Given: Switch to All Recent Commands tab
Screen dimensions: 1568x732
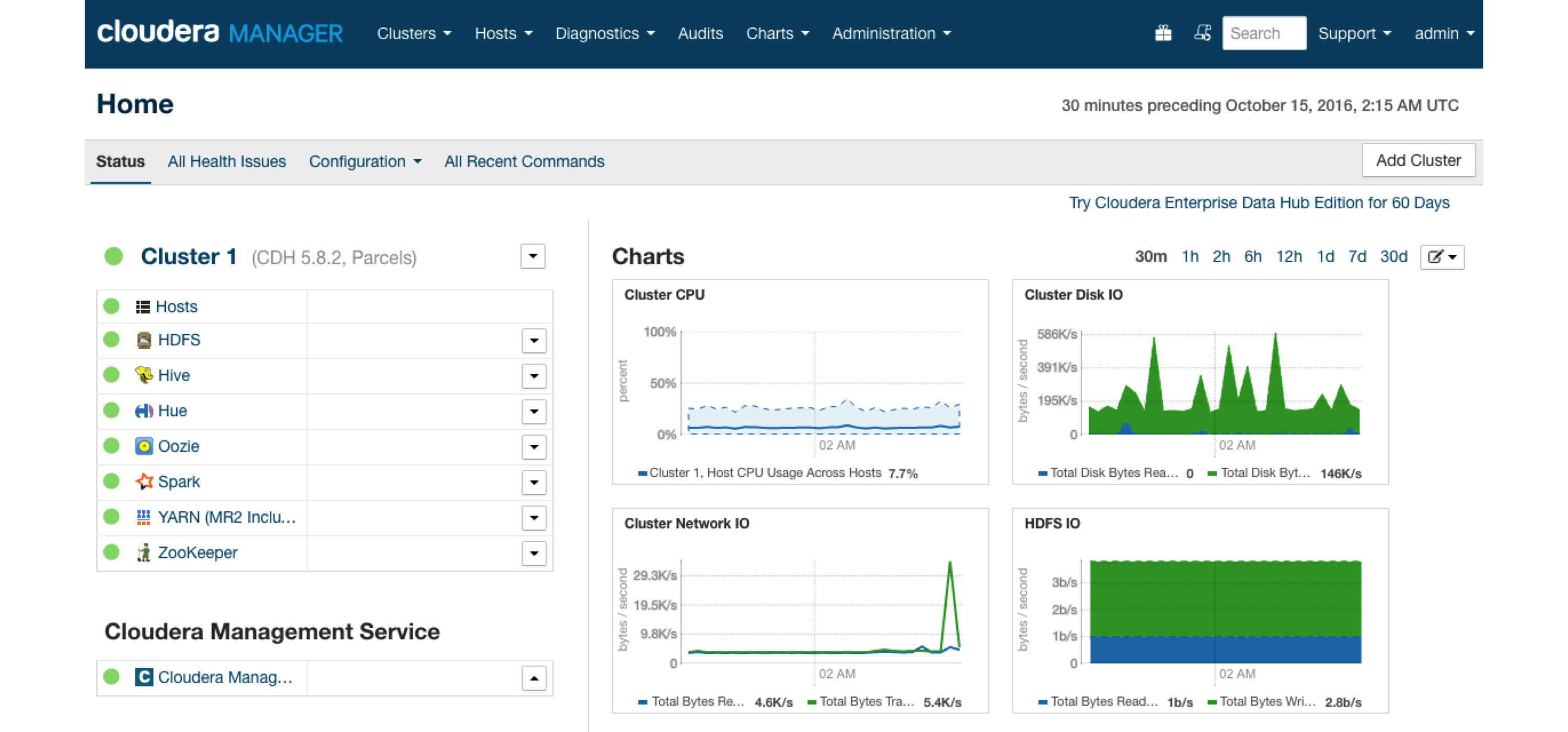Looking at the screenshot, I should [524, 162].
